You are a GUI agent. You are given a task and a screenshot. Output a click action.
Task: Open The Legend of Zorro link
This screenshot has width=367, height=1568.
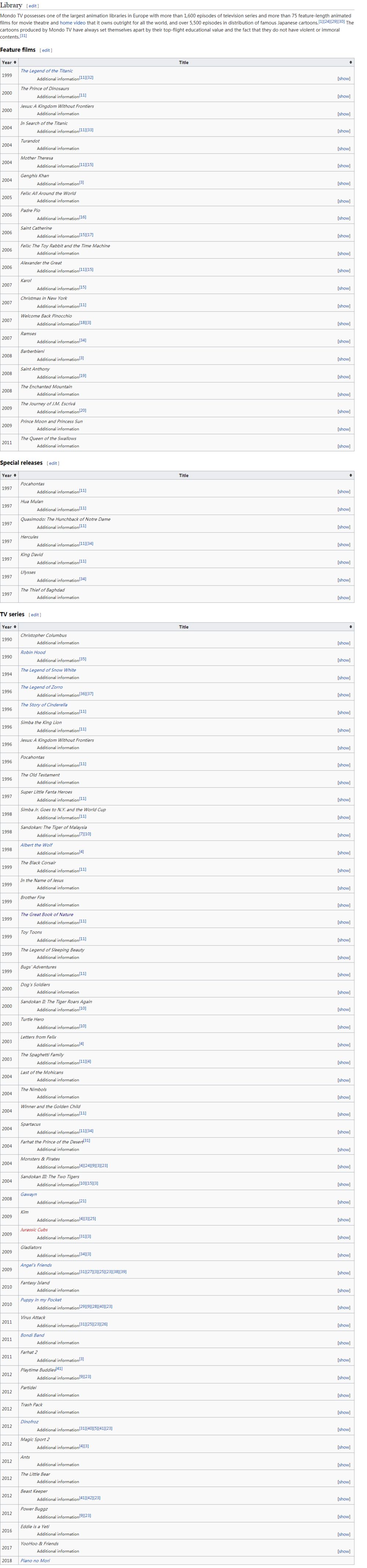click(41, 686)
